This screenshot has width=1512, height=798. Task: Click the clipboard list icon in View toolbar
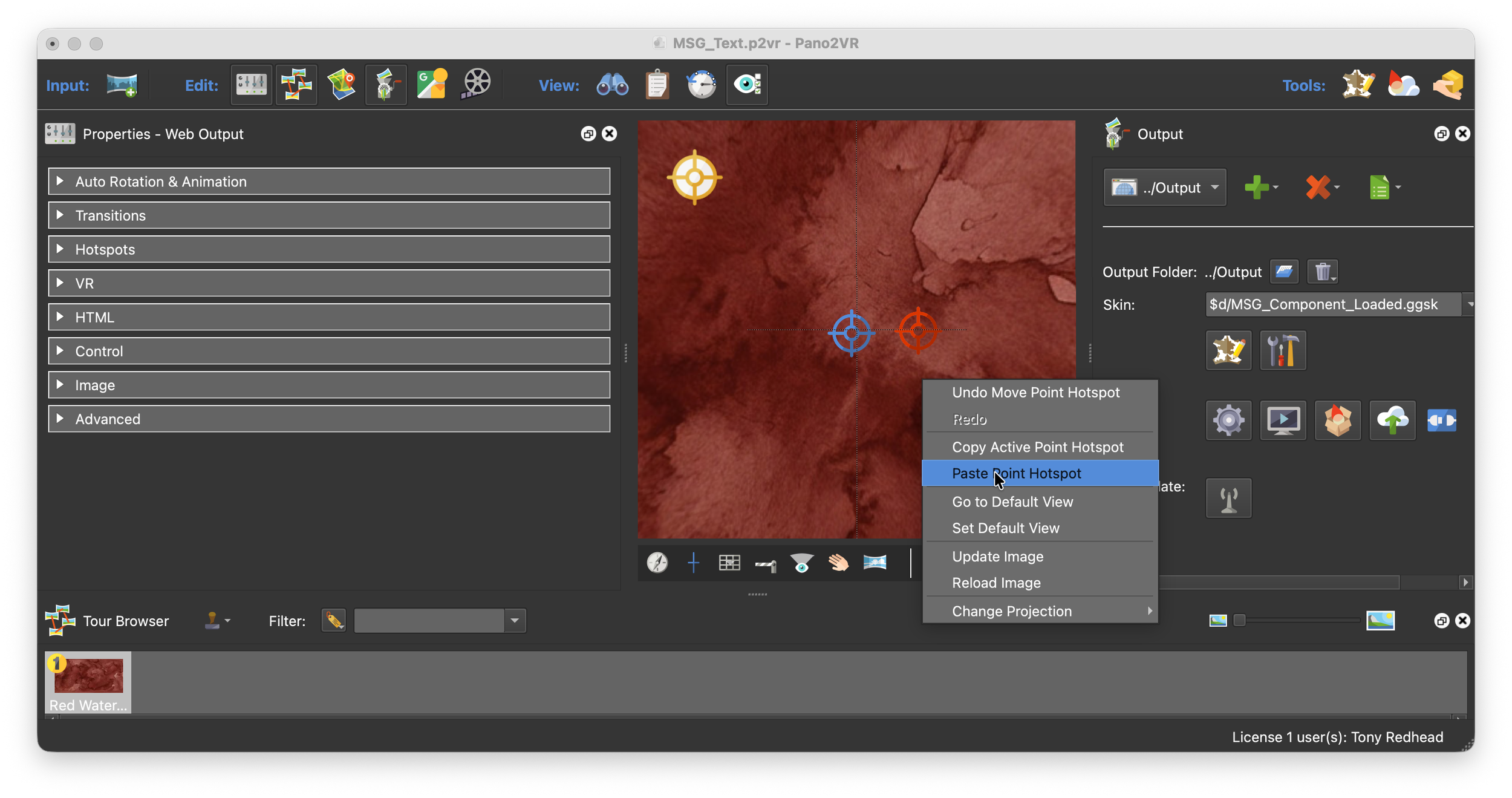pos(657,85)
